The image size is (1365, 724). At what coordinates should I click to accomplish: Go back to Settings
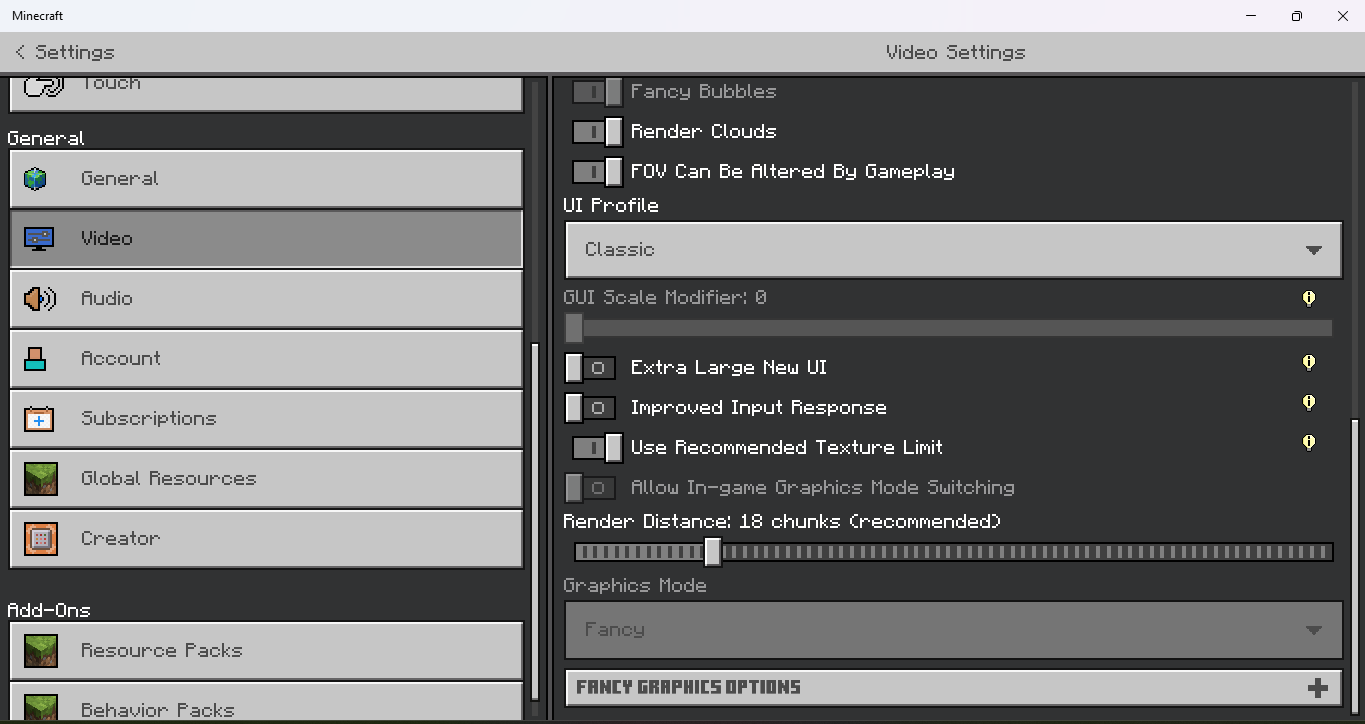pos(64,52)
